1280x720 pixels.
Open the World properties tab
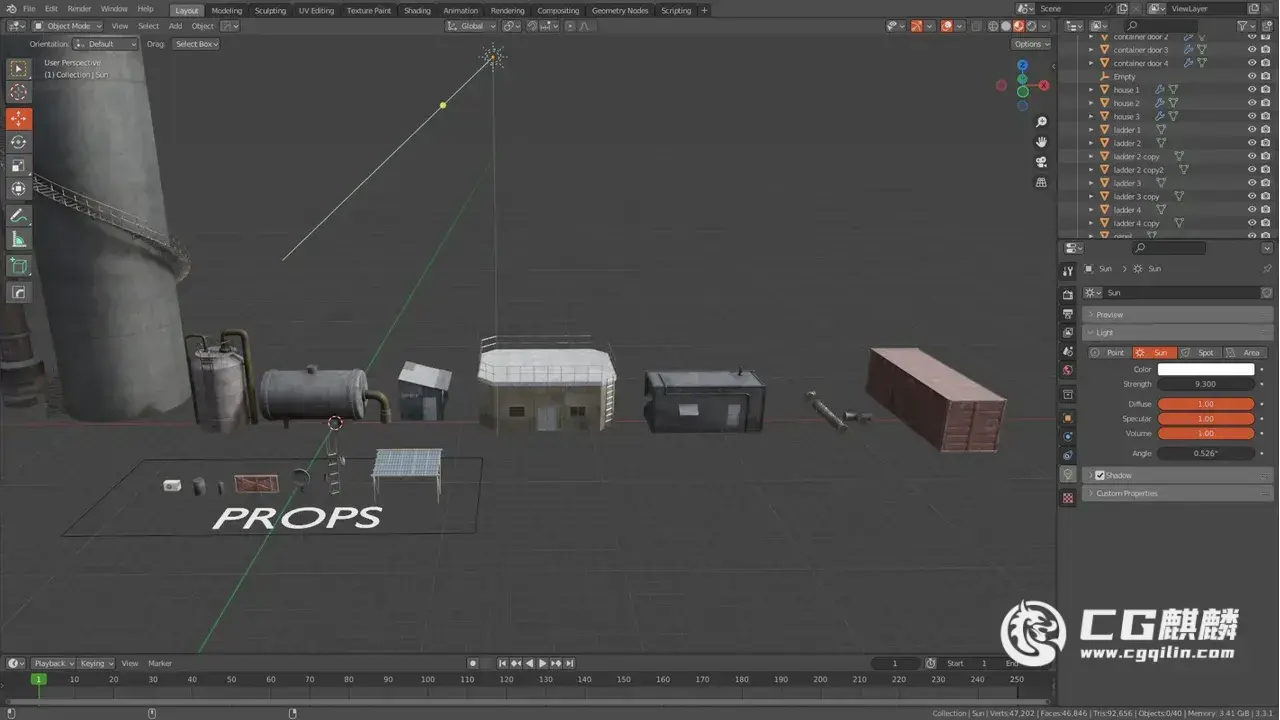1068,370
